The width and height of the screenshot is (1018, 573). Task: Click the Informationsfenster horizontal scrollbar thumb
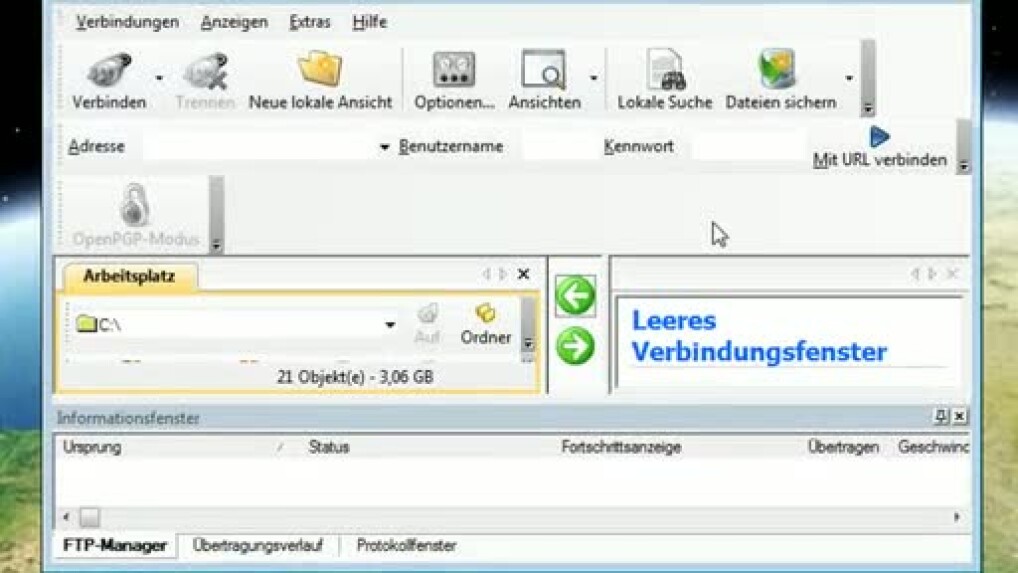(89, 517)
